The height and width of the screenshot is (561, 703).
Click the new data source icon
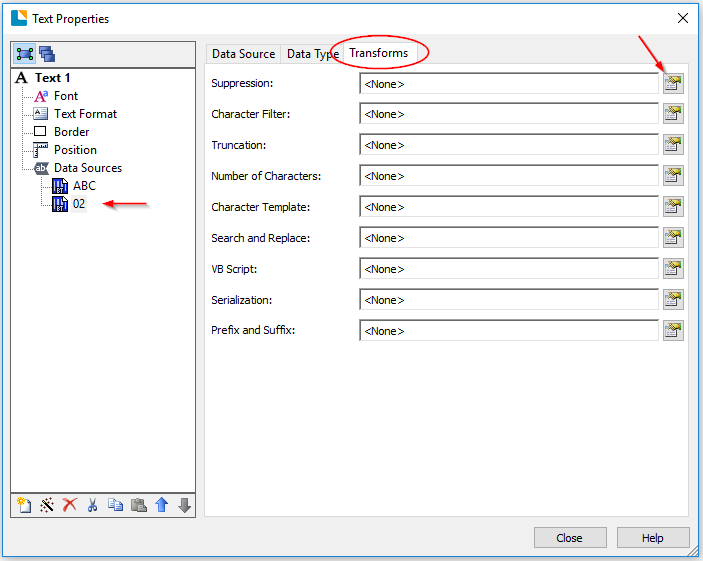coord(24,505)
